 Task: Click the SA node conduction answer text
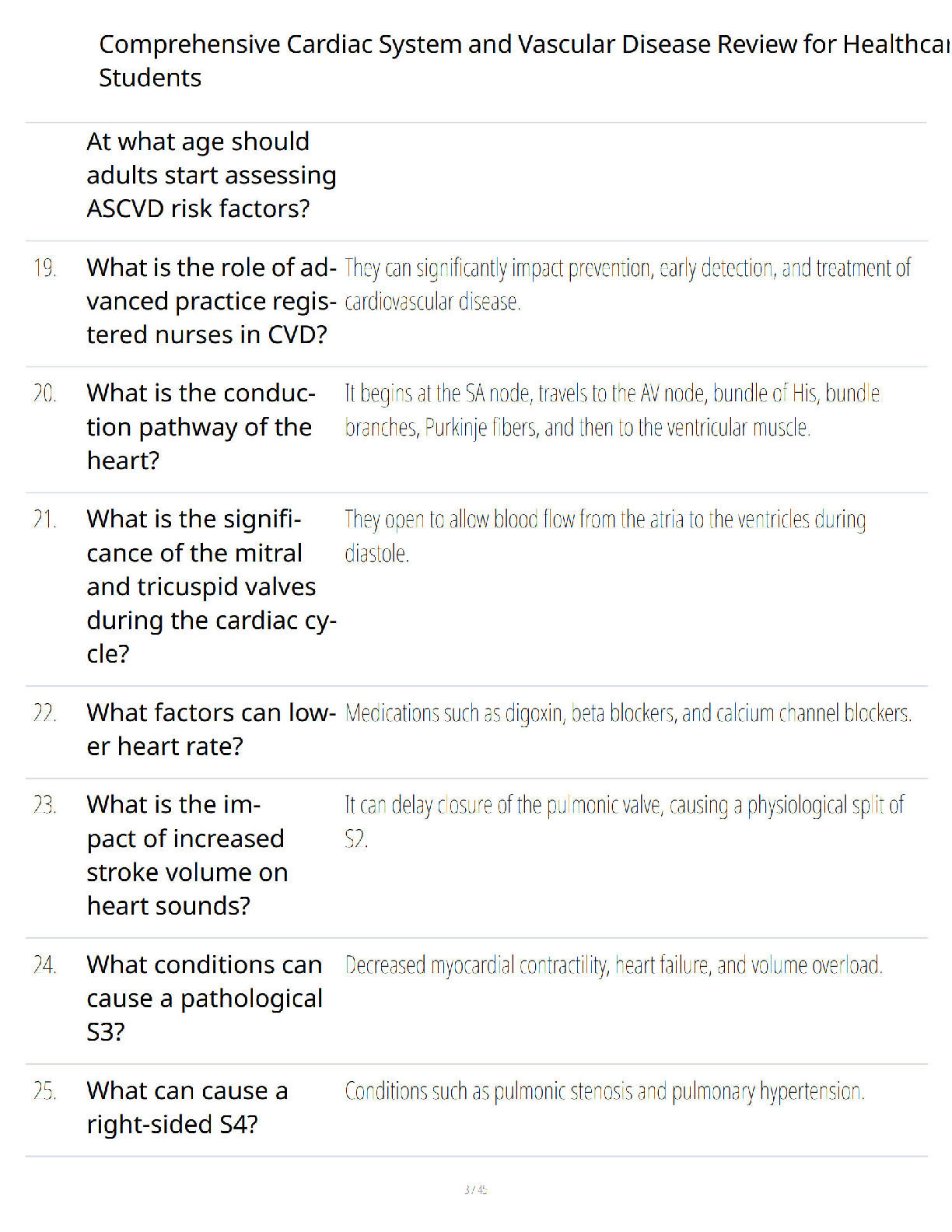pyautogui.click(x=612, y=410)
